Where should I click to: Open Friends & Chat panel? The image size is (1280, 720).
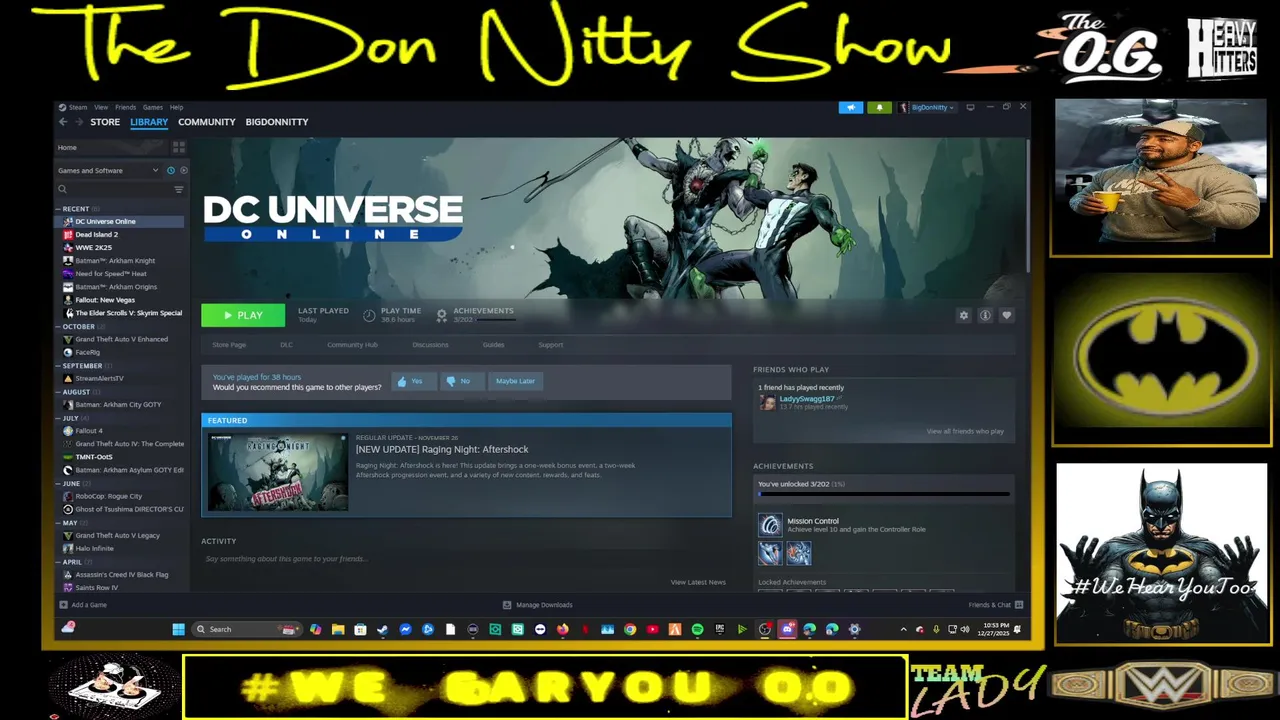click(995, 605)
